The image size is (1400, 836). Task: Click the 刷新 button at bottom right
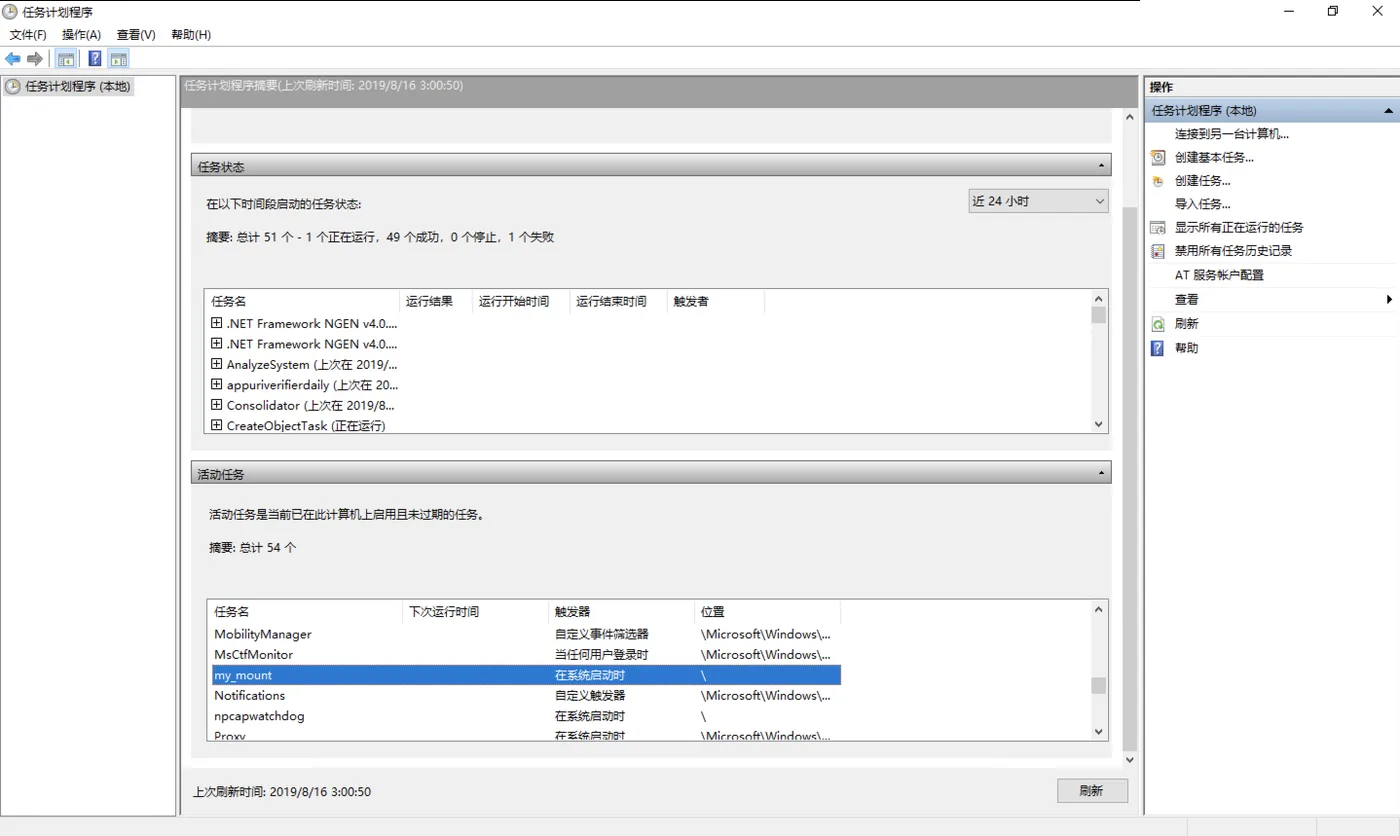point(1092,791)
